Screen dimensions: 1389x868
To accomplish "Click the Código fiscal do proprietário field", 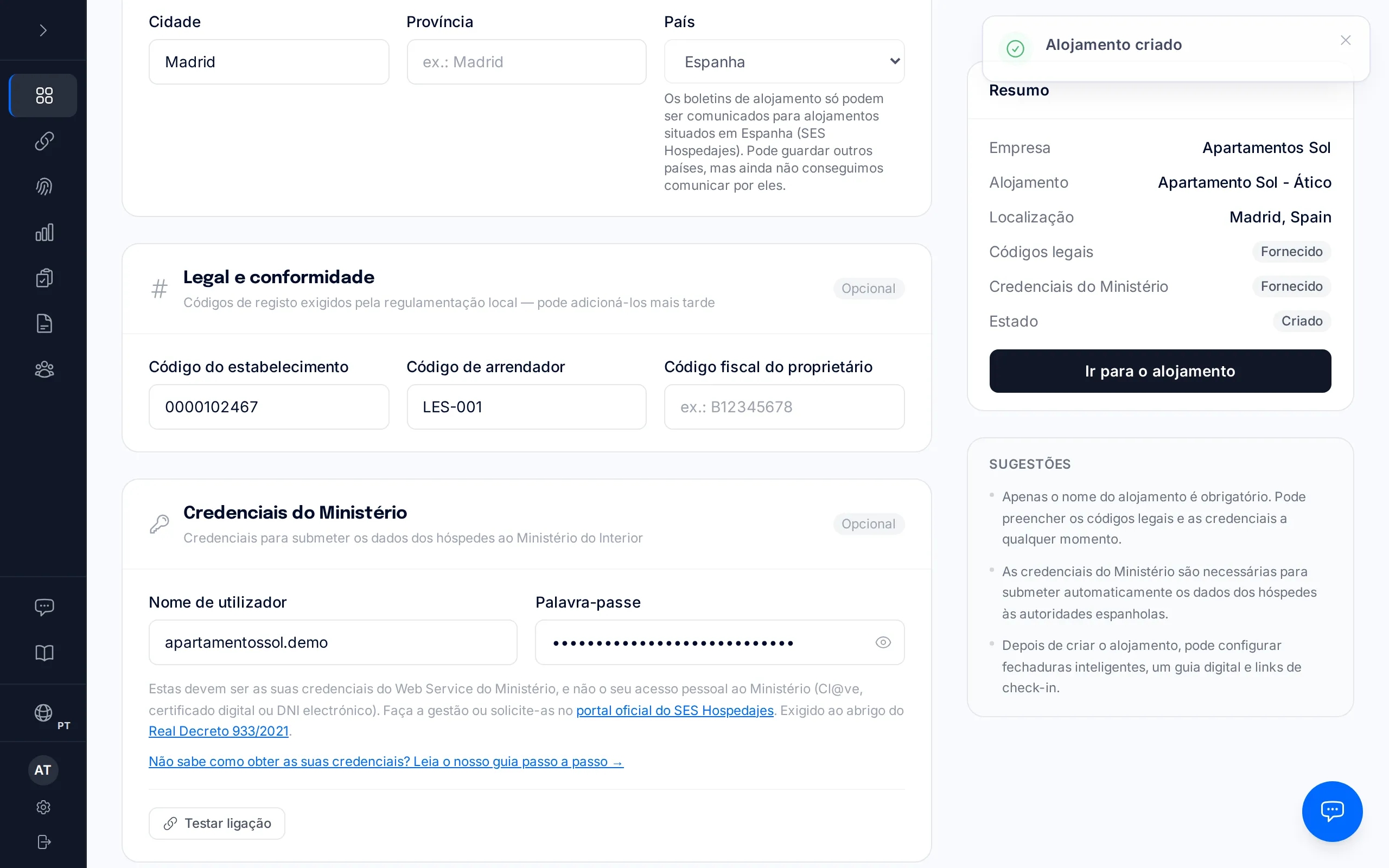I will (784, 407).
